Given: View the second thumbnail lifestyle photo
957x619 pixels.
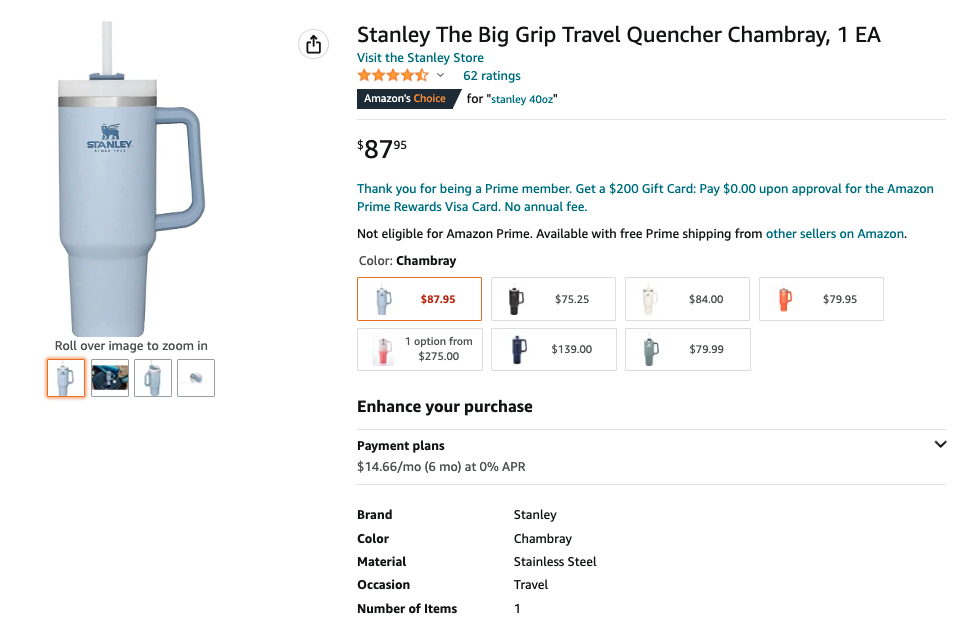Looking at the screenshot, I should click(x=110, y=378).
